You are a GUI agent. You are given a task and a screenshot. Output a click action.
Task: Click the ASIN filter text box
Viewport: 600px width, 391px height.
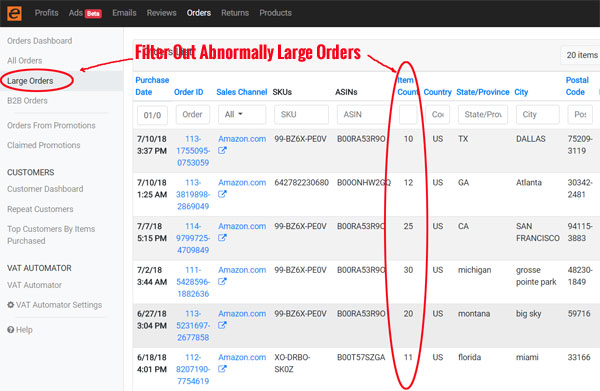363,114
